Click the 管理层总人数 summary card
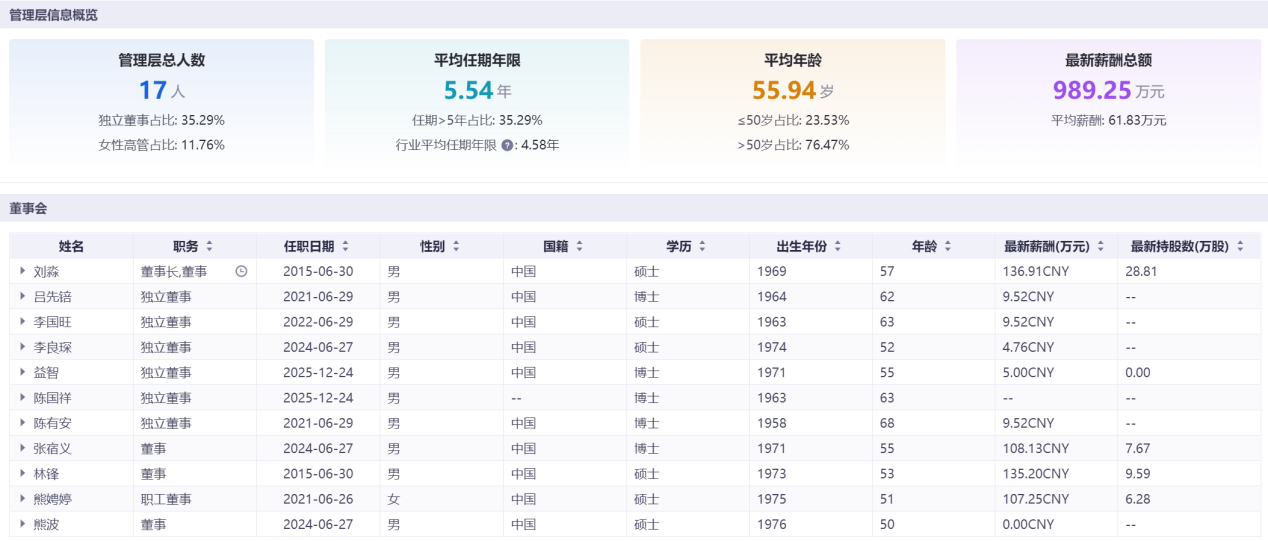Screen dimensions: 1268x541 (x=162, y=102)
